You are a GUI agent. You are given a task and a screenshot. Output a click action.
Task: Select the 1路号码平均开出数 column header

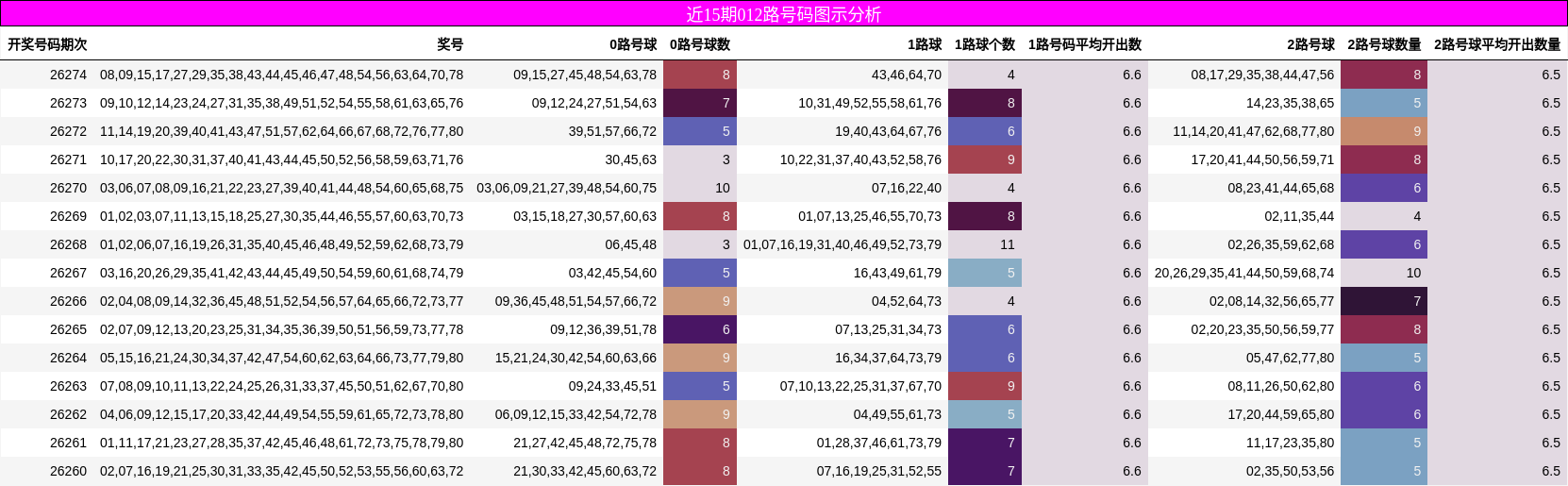point(1085,44)
